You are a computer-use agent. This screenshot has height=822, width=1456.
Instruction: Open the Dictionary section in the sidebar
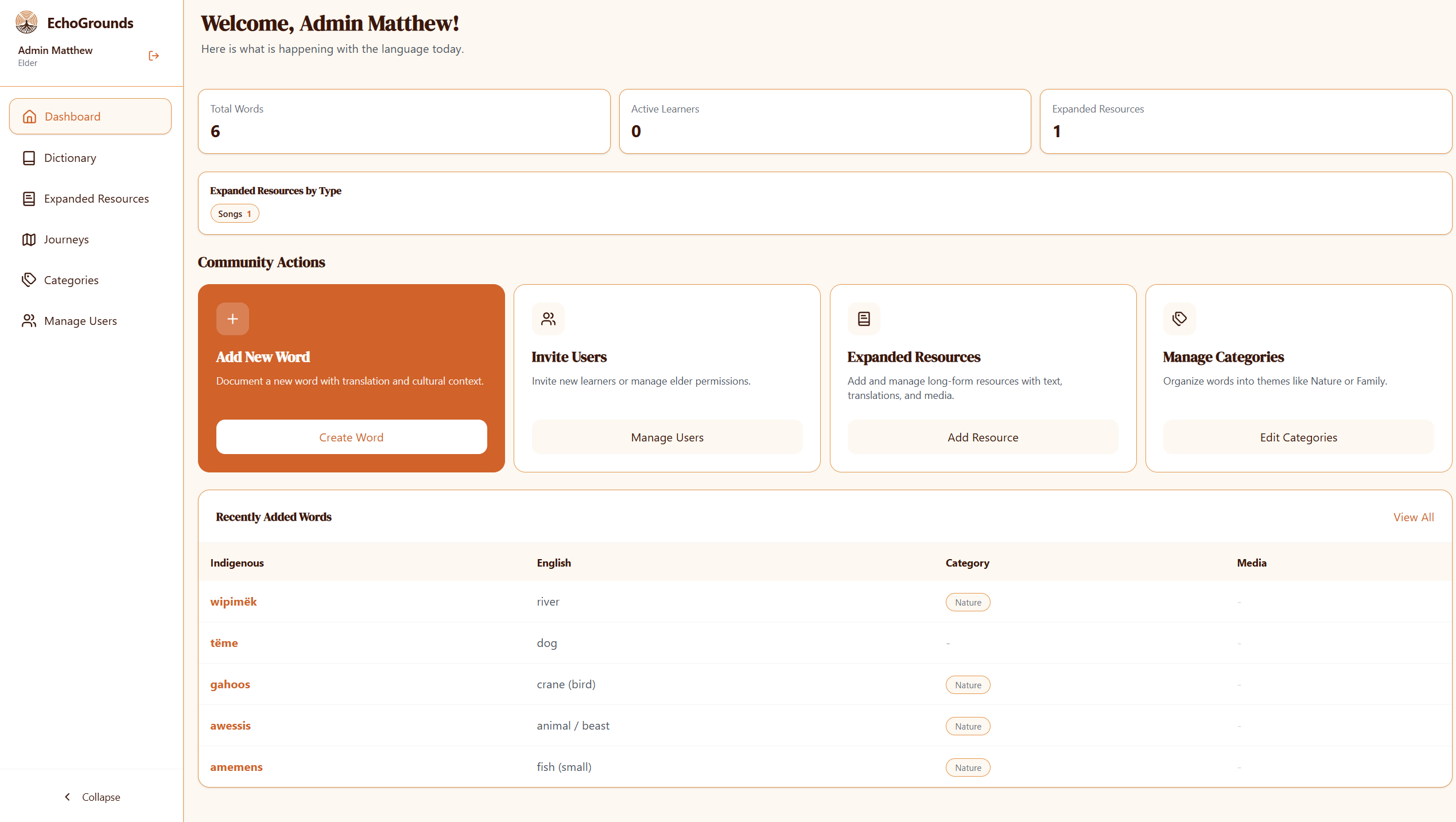pyautogui.click(x=71, y=157)
